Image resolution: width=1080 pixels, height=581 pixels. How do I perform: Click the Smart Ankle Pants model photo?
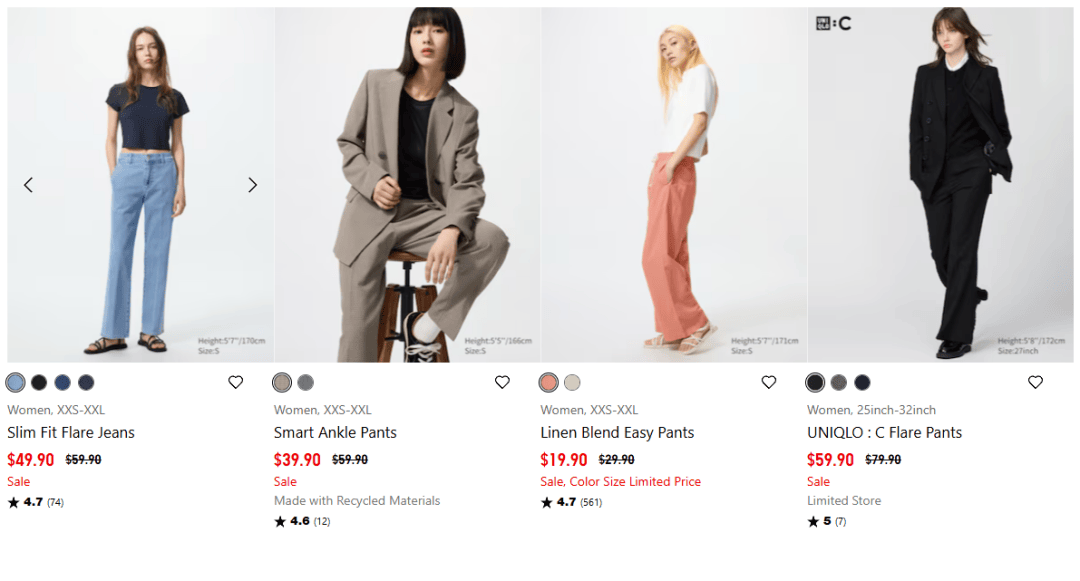(408, 185)
